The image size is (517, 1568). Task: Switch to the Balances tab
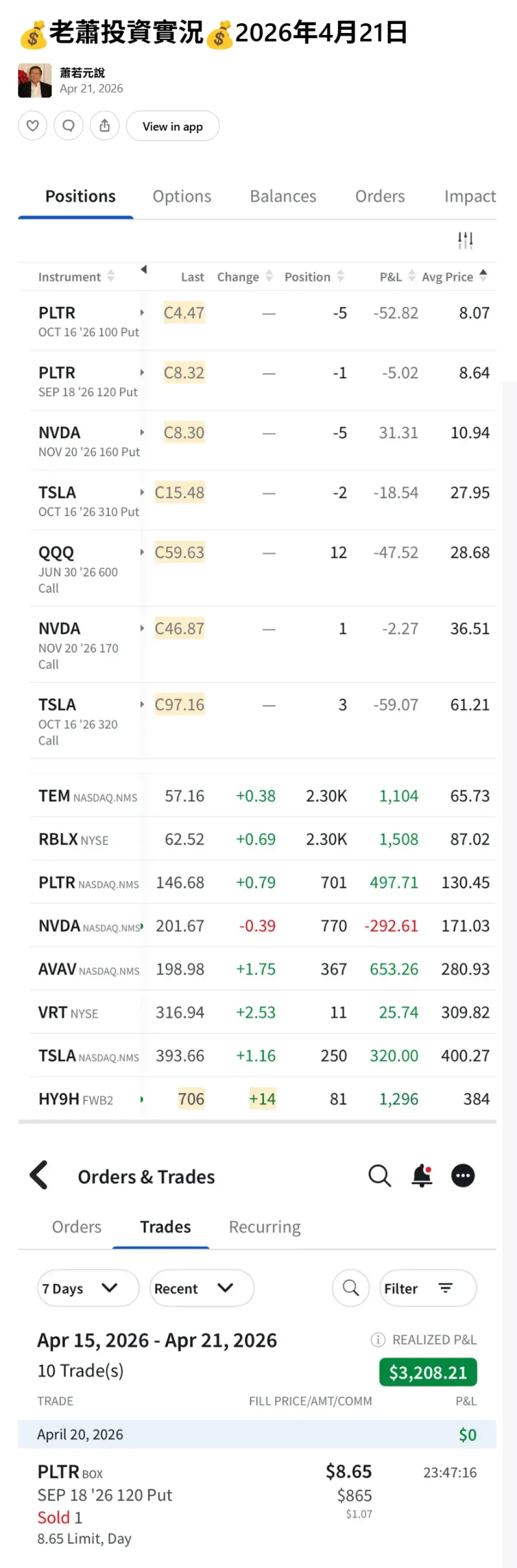[x=283, y=197]
